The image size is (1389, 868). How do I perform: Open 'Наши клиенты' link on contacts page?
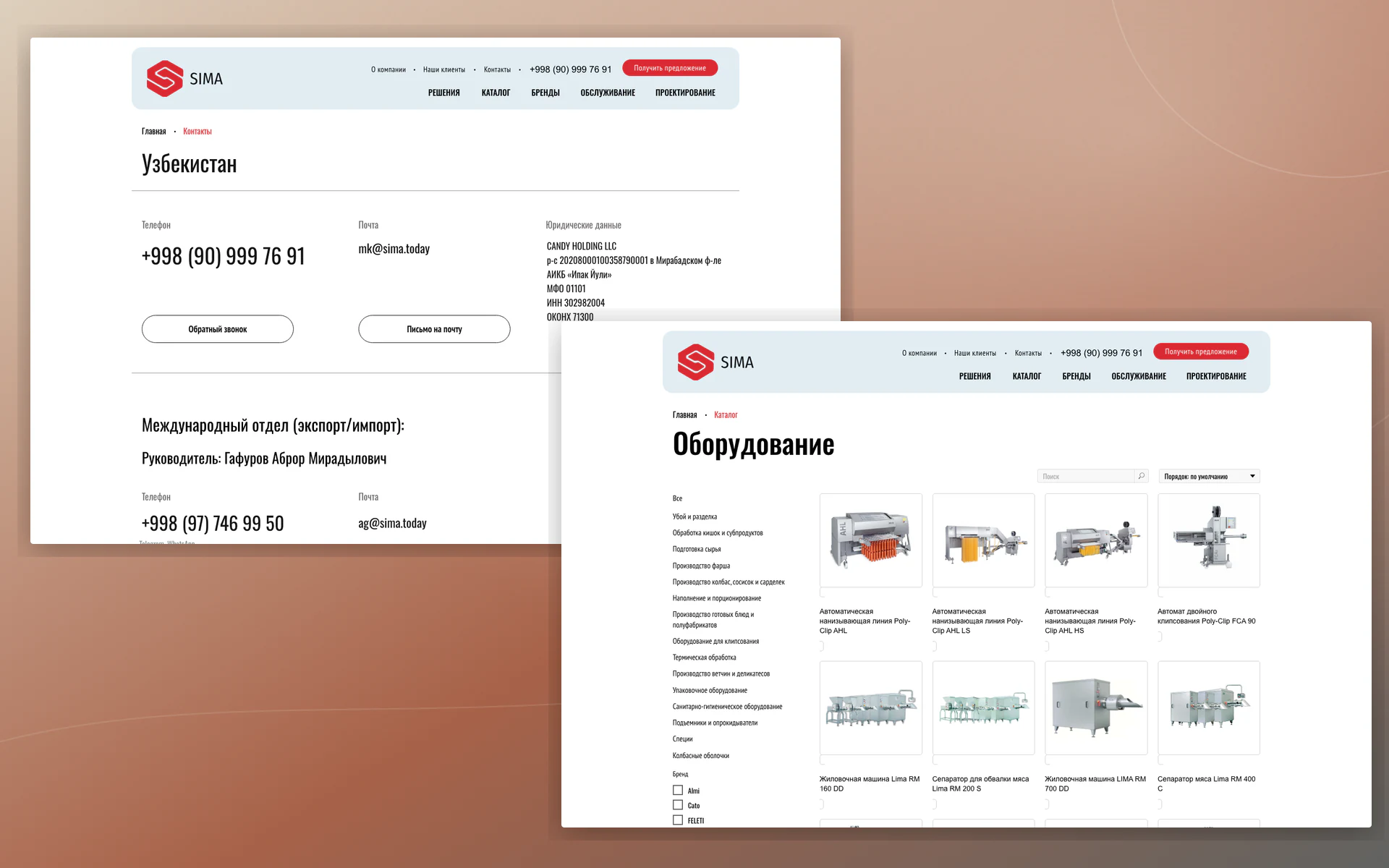(444, 69)
